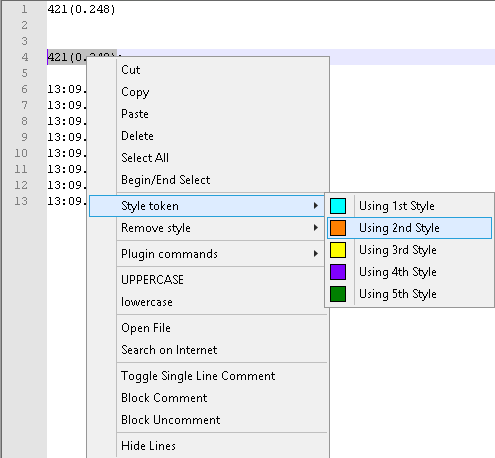Click line number 5 in the margin
The width and height of the screenshot is (495, 458).
tap(24, 73)
